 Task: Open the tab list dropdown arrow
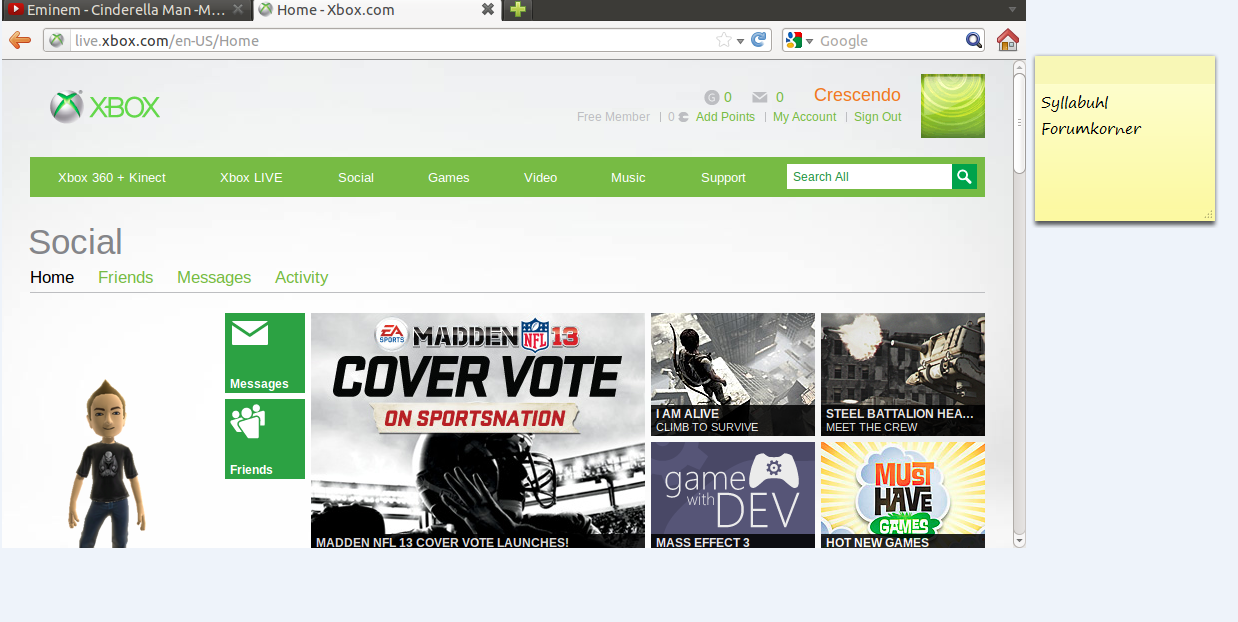(1012, 10)
